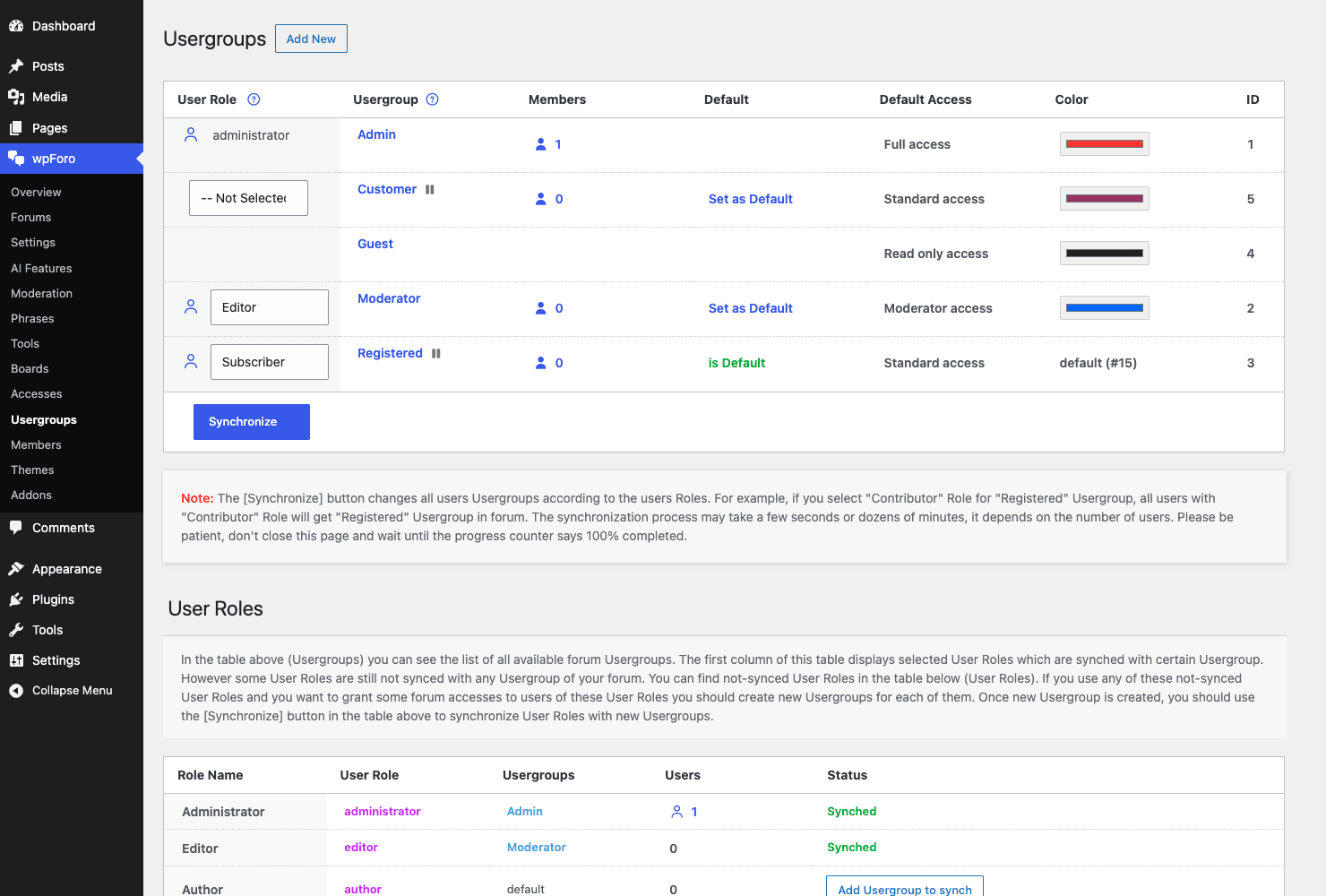Click pause icon next to Registered usergroup
This screenshot has height=896, width=1326.
436,353
